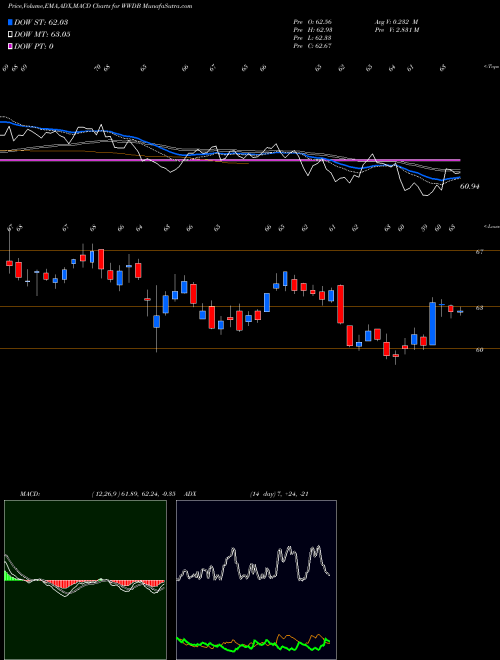Click the white DOW MT legend swatch
Image resolution: width=500 pixels, height=660 pixels.
tap(10, 34)
